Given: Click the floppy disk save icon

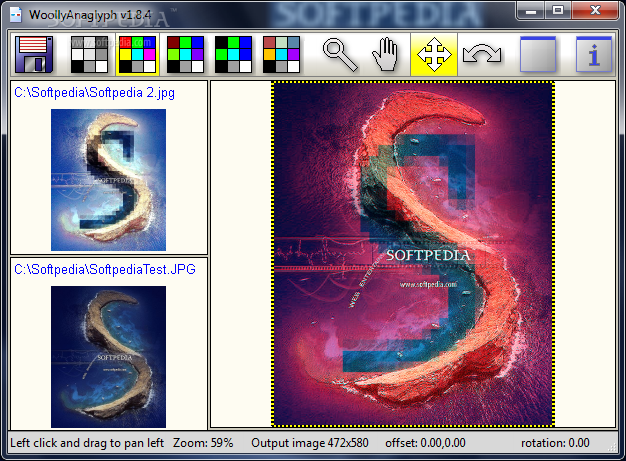Looking at the screenshot, I should (x=34, y=54).
